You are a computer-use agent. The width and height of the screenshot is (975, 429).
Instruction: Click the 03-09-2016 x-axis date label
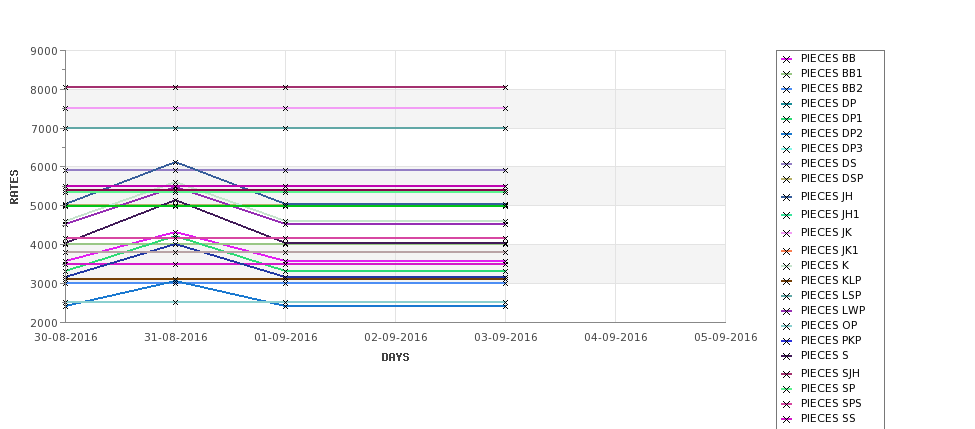tap(506, 338)
